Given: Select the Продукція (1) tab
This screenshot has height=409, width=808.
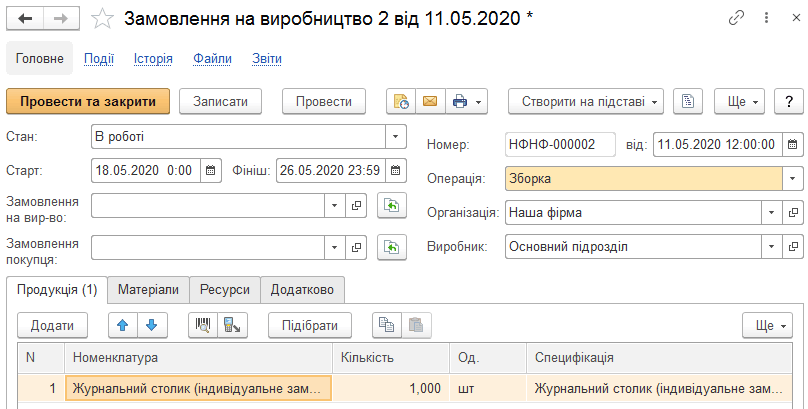Looking at the screenshot, I should (x=57, y=290).
